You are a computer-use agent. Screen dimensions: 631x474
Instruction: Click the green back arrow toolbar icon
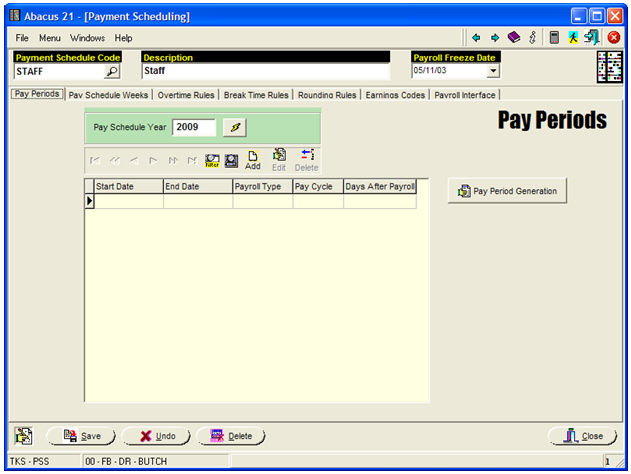(x=476, y=37)
